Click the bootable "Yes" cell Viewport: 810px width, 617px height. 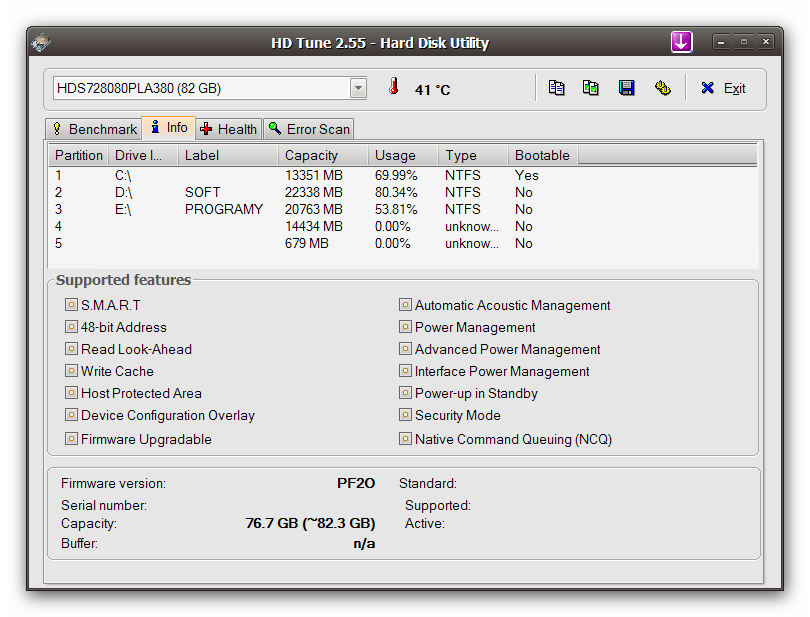pos(526,176)
